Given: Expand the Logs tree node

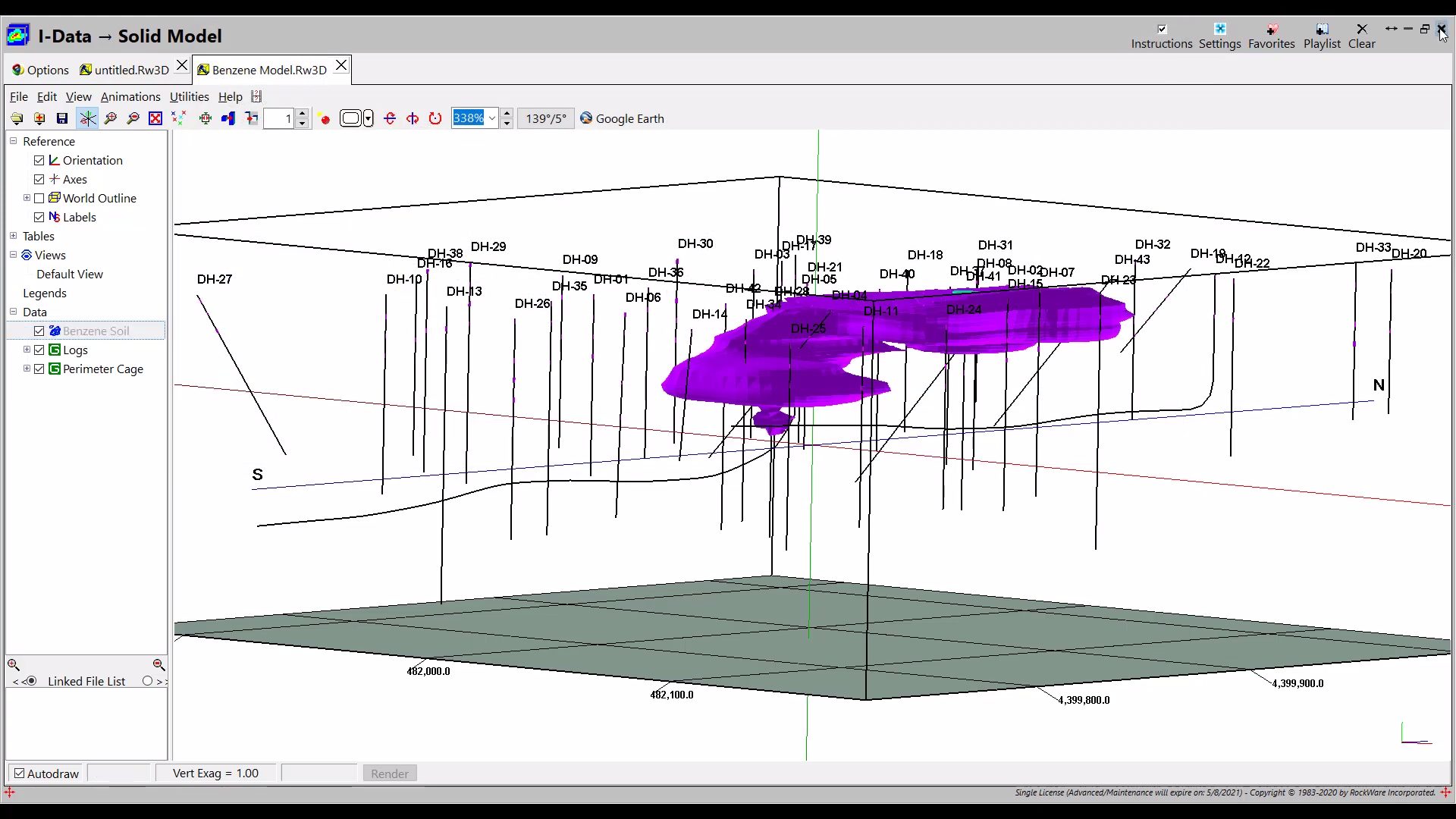Looking at the screenshot, I should [27, 350].
